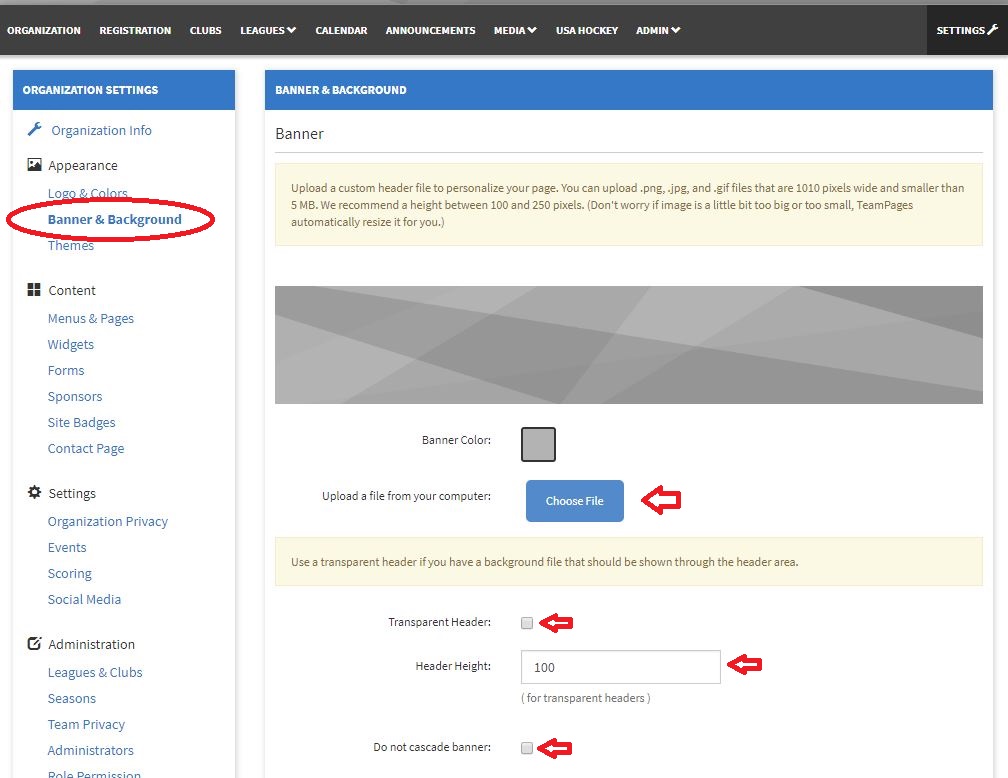Click the wrench icon beside Organization Info

click(35, 129)
